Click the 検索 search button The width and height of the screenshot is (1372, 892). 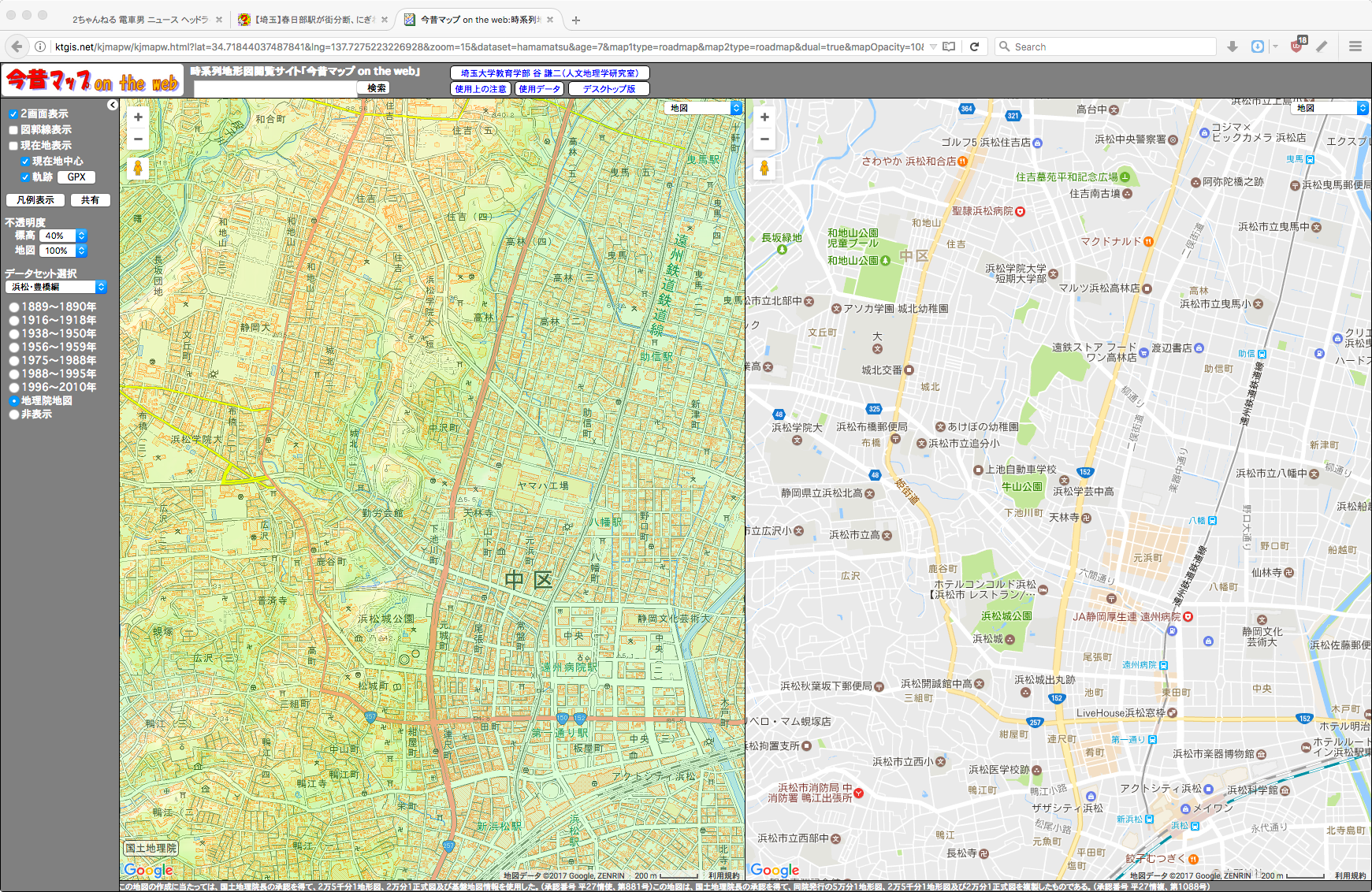(x=377, y=88)
